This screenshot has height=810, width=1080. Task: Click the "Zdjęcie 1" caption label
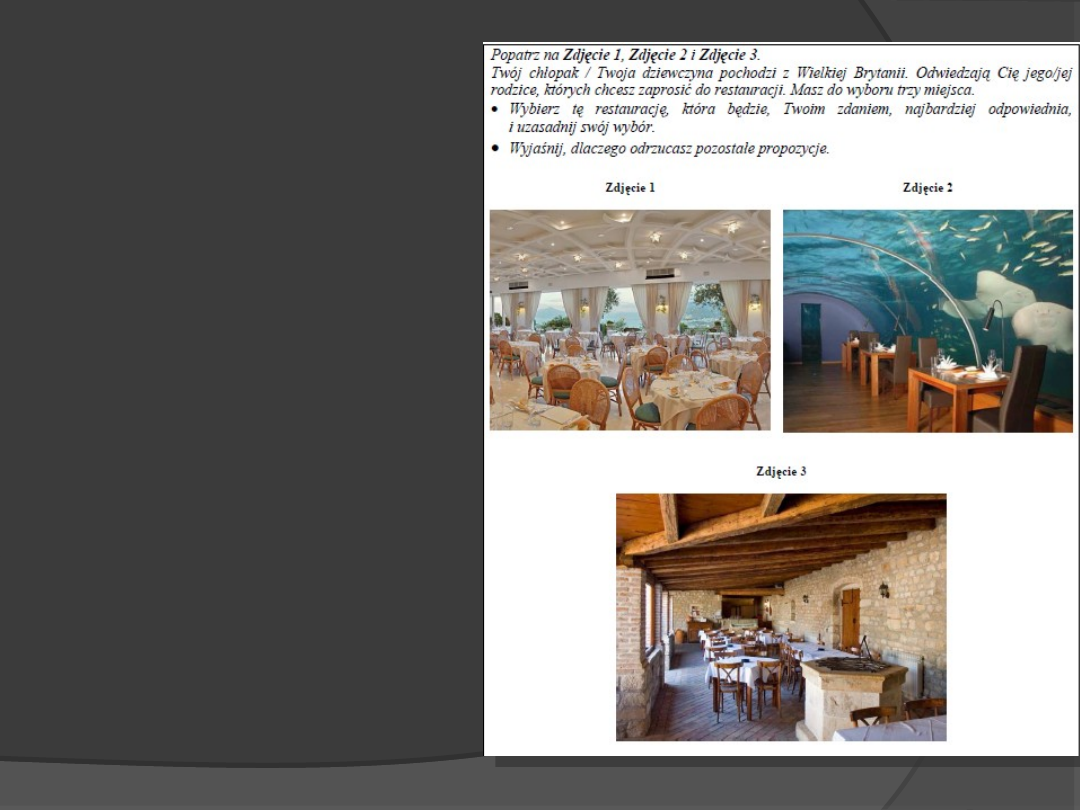[x=630, y=188]
